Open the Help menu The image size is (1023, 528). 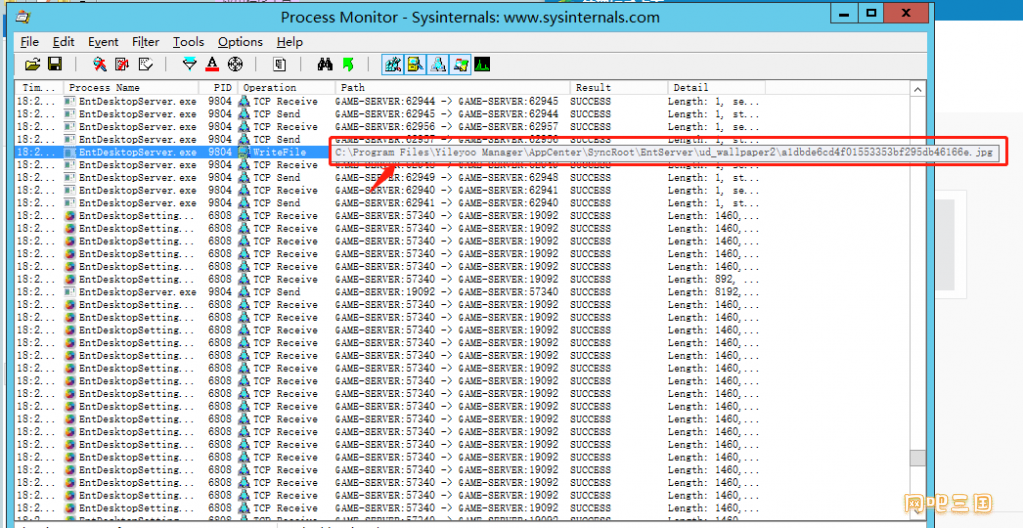pos(290,42)
